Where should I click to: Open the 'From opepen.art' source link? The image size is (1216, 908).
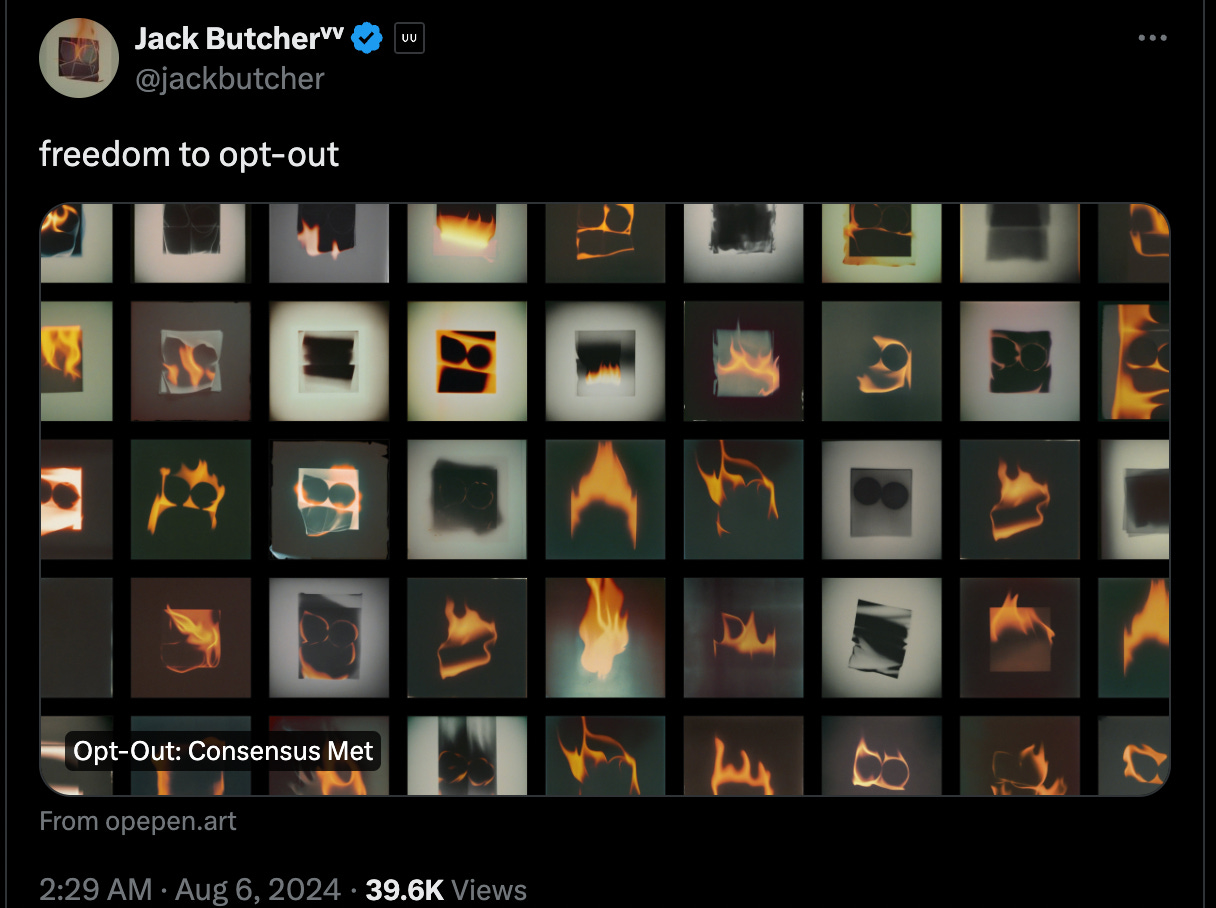coord(138,821)
